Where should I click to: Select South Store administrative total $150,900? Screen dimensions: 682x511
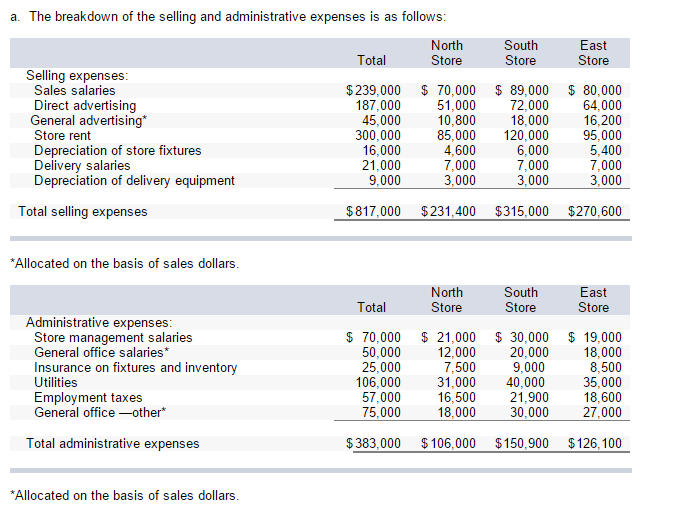pyautogui.click(x=522, y=444)
